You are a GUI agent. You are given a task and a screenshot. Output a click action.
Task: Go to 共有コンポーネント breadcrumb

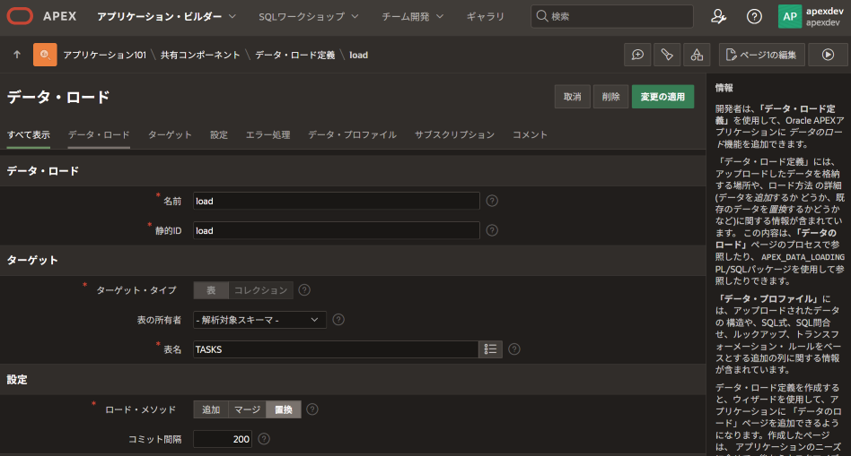tap(200, 55)
